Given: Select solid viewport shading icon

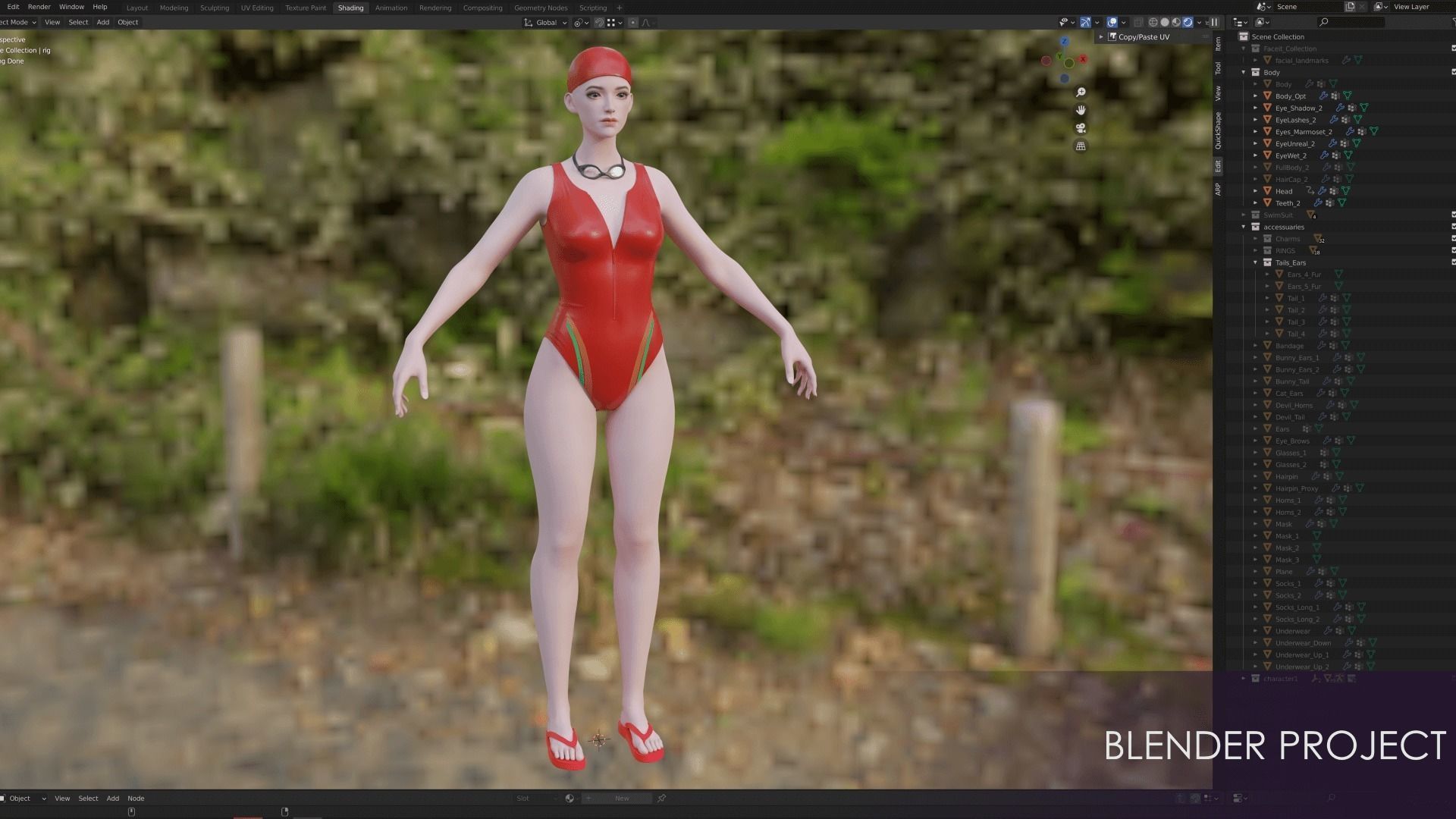Looking at the screenshot, I should (x=1165, y=22).
